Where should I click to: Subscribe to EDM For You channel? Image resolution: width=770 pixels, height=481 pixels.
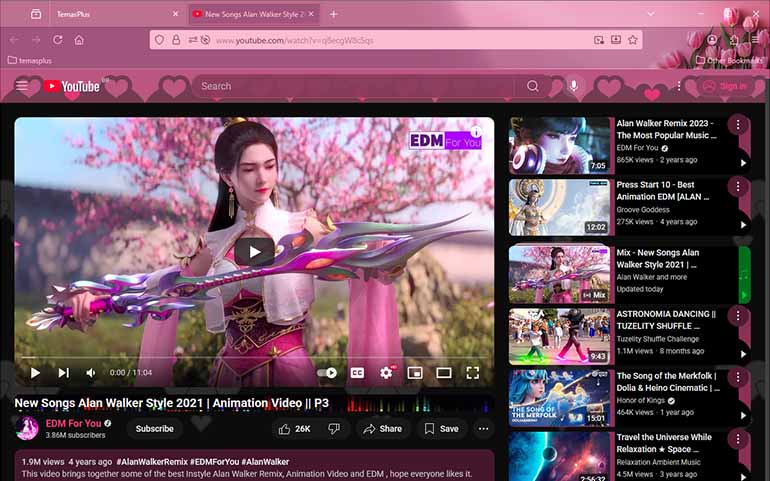tap(154, 429)
